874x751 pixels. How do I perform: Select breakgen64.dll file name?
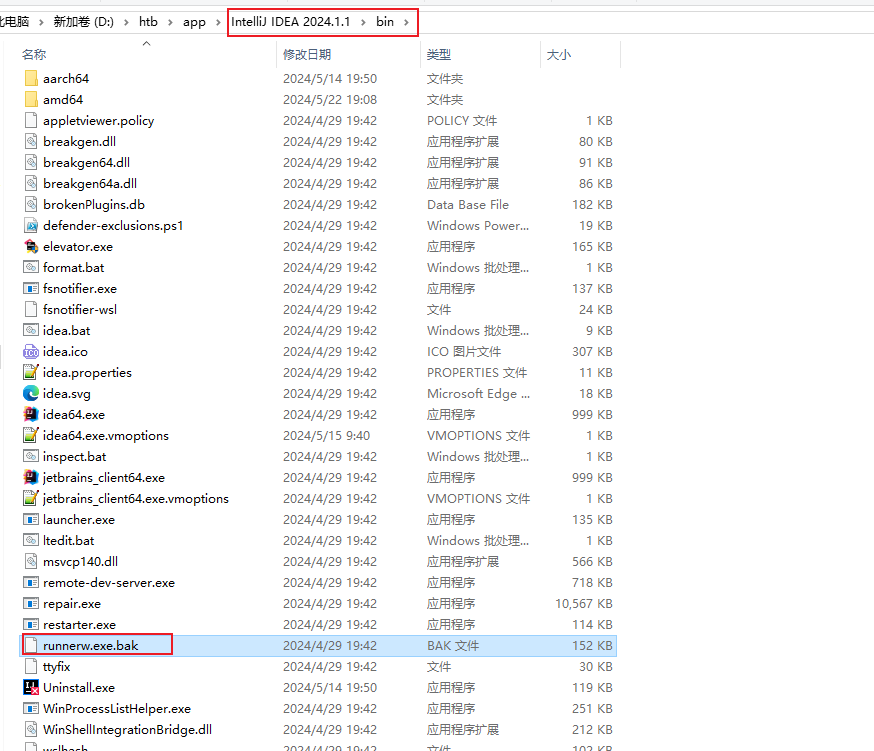pyautogui.click(x=86, y=163)
